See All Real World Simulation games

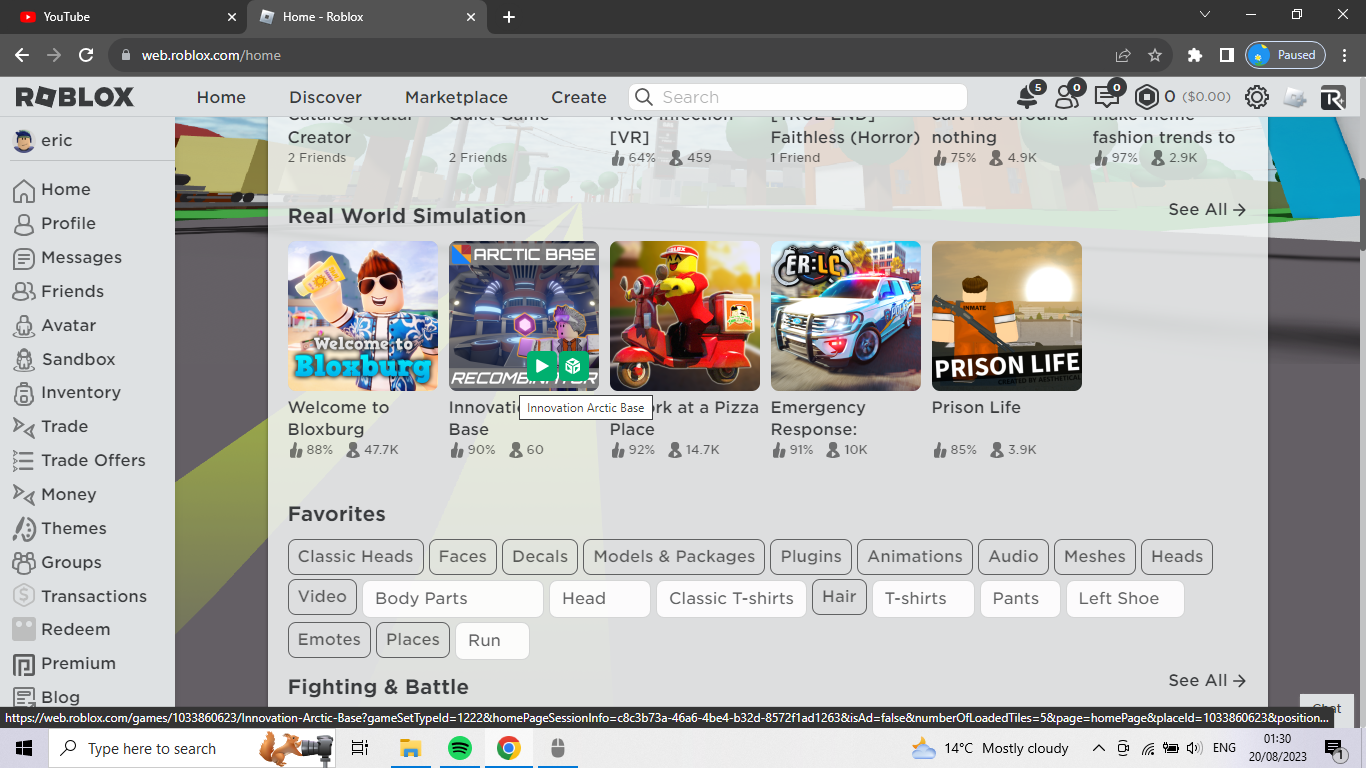1207,209
